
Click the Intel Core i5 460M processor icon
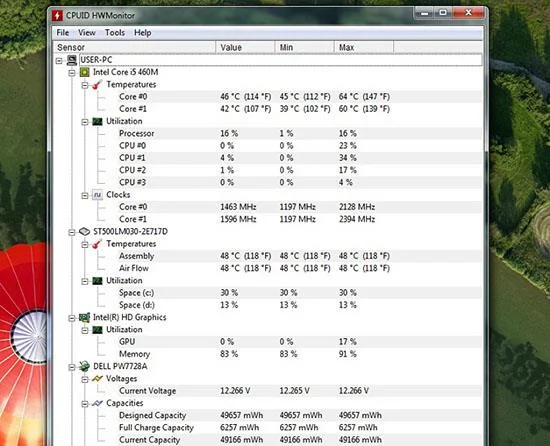coord(85,72)
